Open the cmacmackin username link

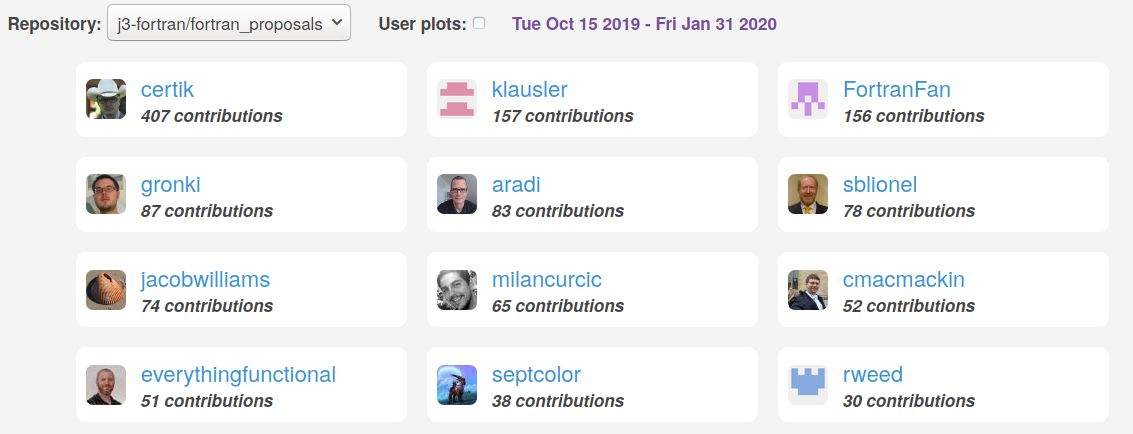903,279
